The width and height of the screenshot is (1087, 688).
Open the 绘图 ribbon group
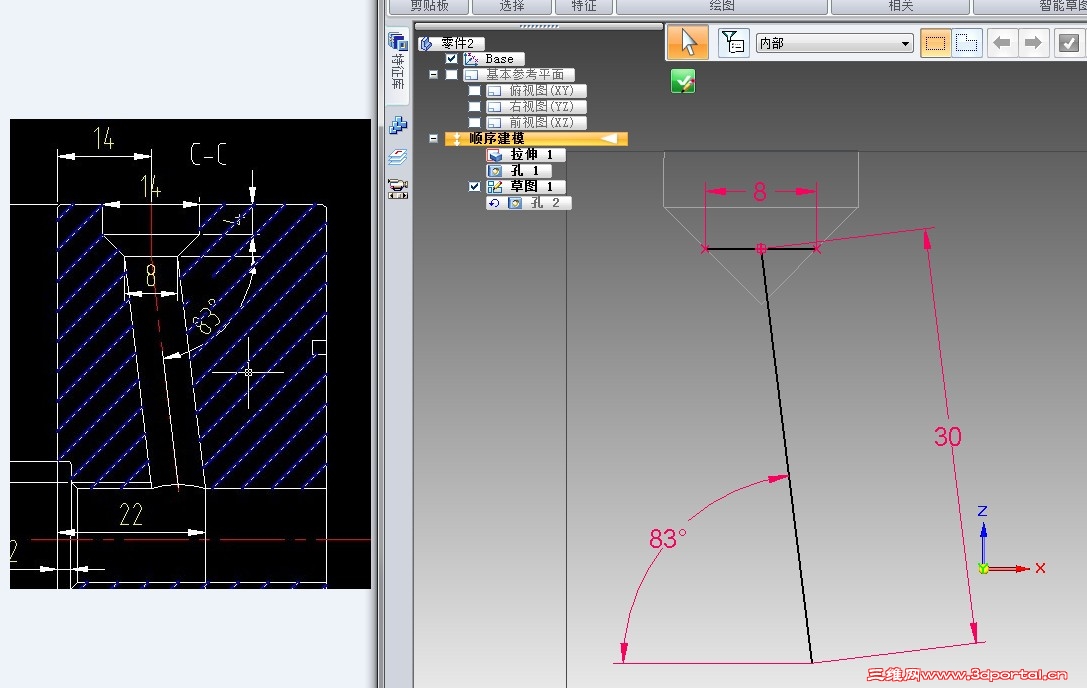(x=722, y=6)
